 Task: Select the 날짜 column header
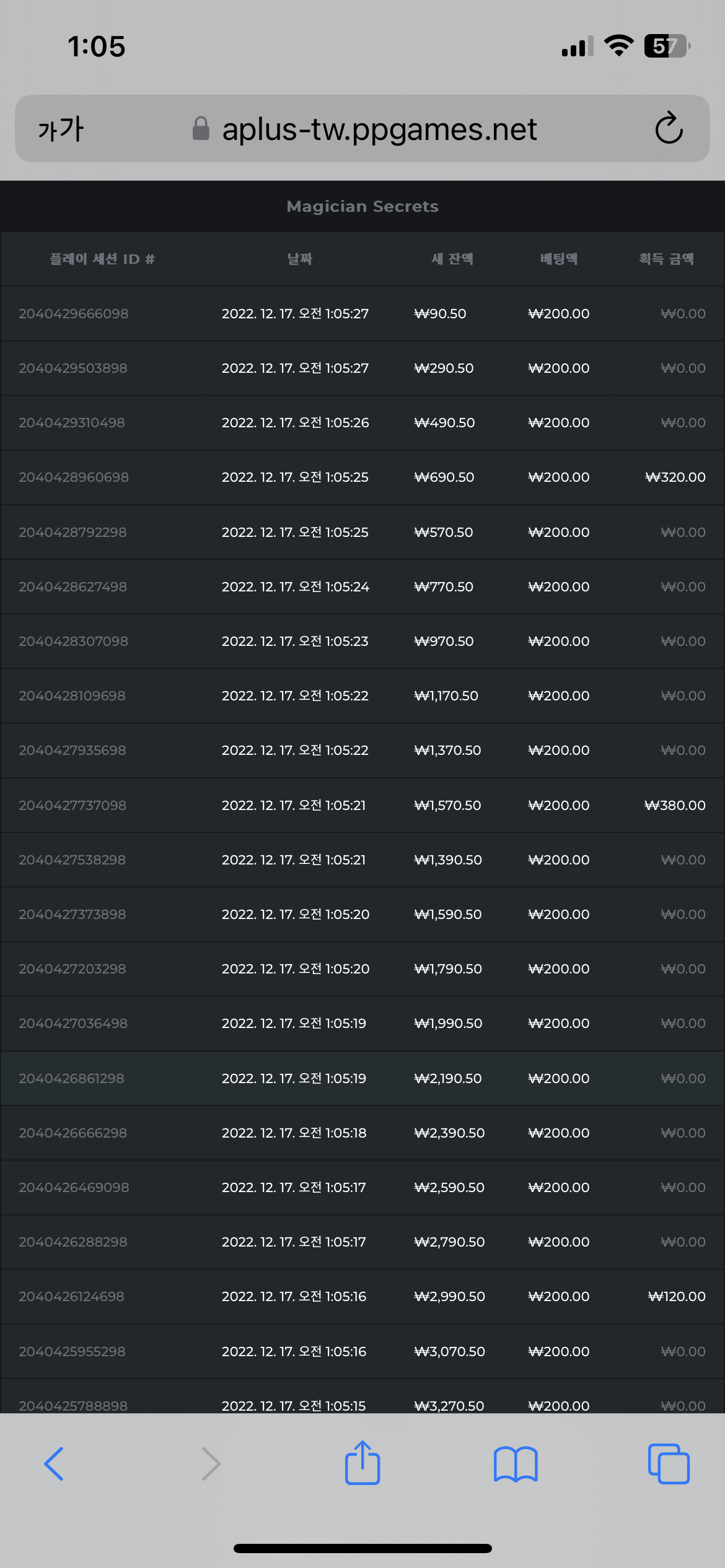point(300,259)
